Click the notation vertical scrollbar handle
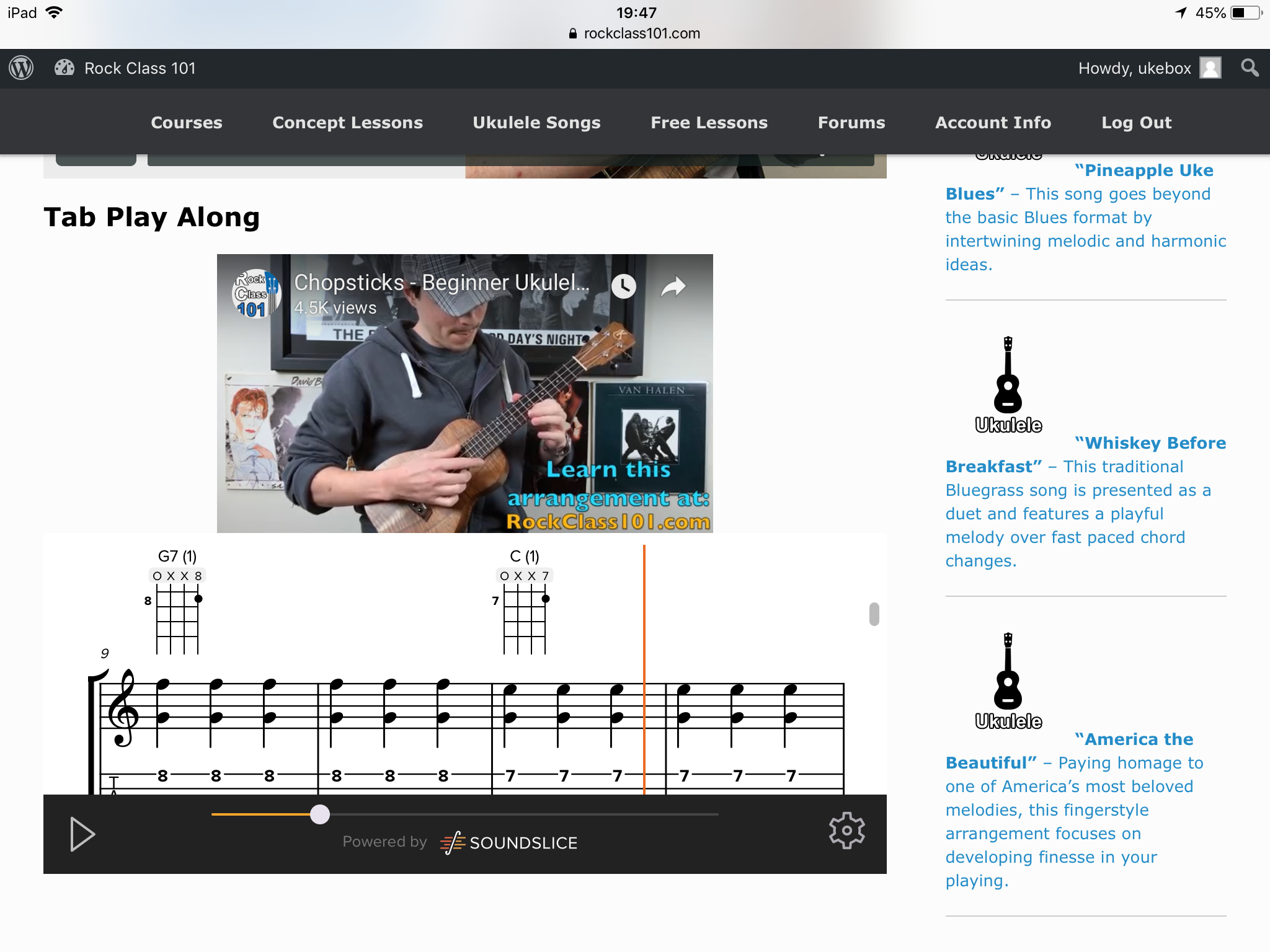Viewport: 1270px width, 952px height. tap(874, 614)
